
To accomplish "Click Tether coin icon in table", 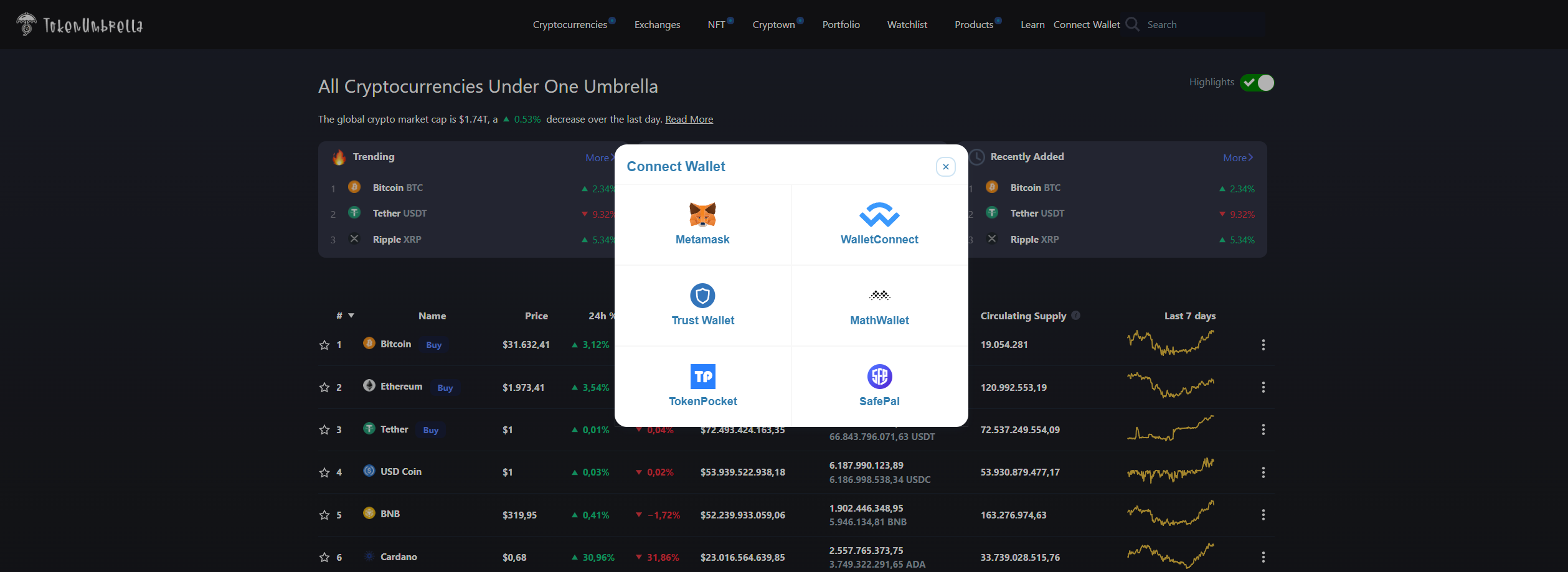I will tap(369, 428).
